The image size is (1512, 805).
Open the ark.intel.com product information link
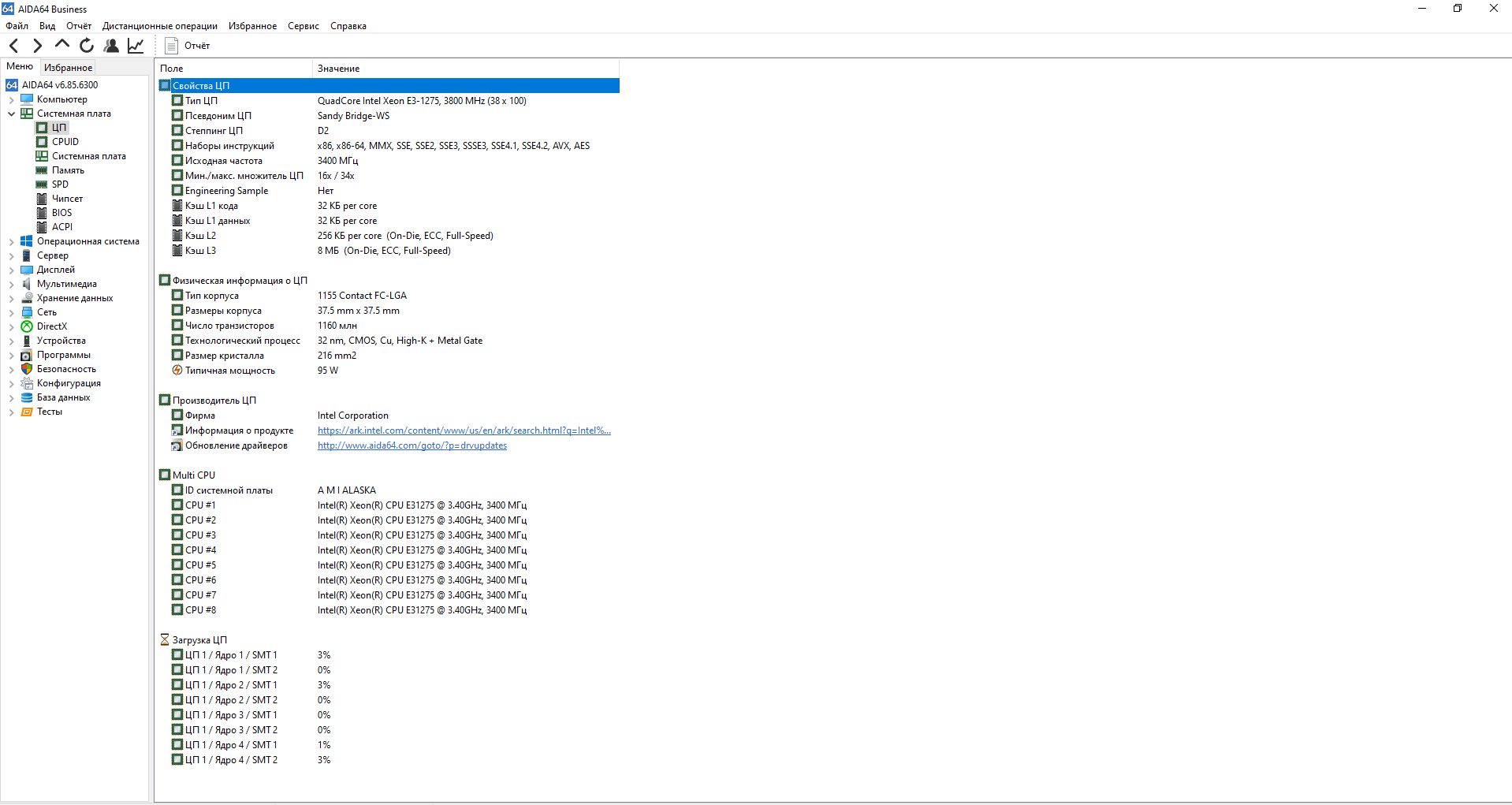click(x=464, y=430)
